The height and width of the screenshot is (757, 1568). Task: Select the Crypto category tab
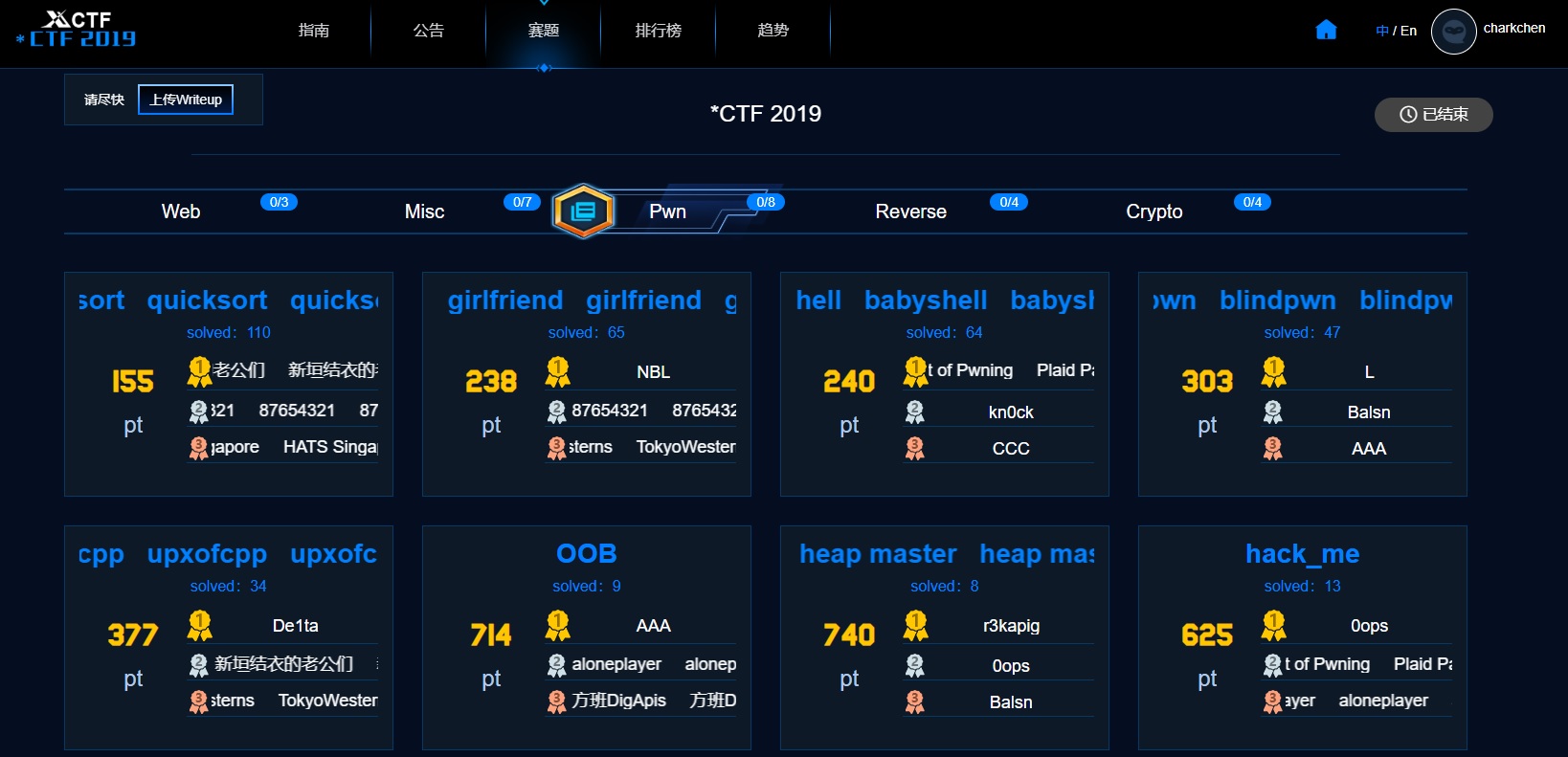(1154, 212)
